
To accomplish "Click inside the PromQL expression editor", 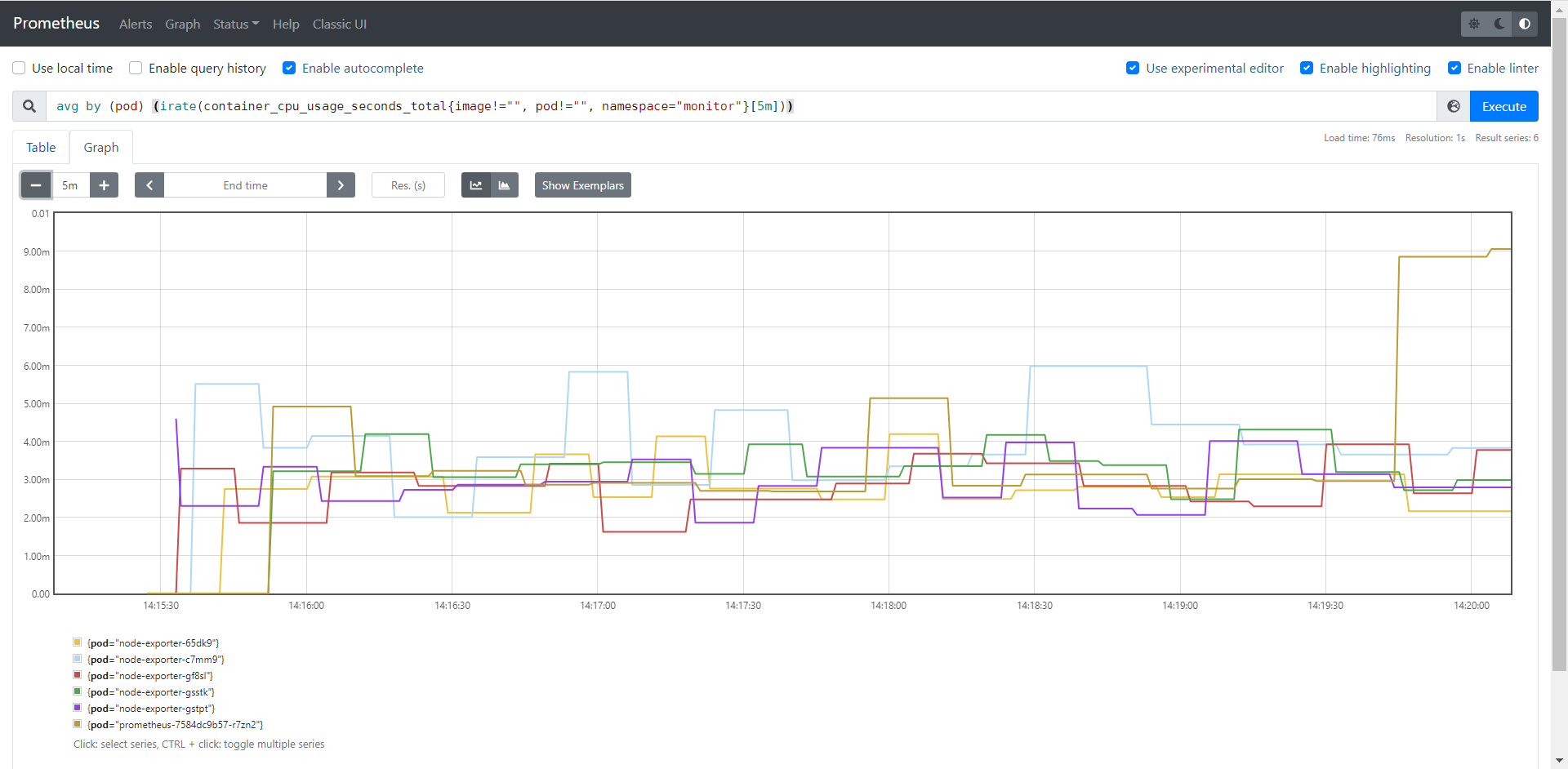I will pos(742,106).
